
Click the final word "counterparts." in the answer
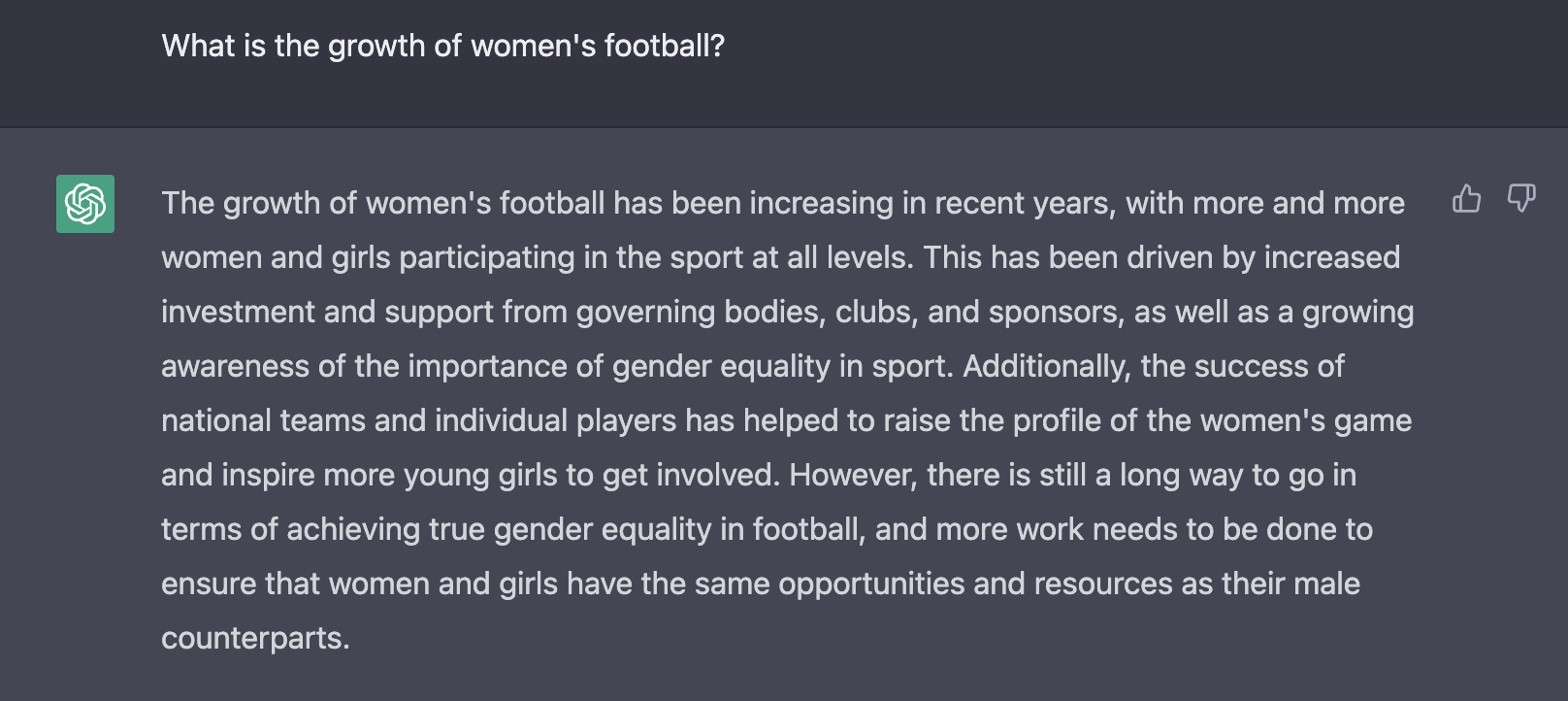255,638
